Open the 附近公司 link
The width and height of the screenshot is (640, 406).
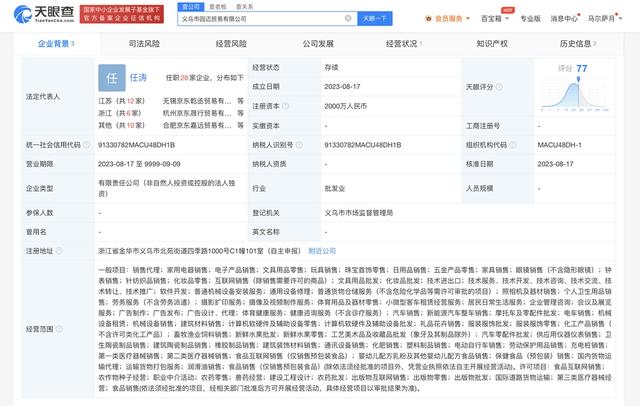click(x=322, y=251)
